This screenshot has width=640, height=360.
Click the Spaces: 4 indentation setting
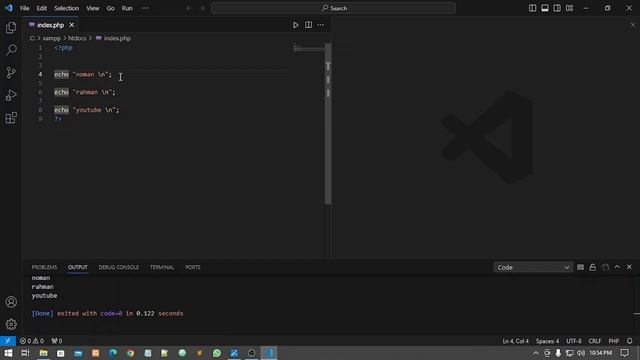547,341
